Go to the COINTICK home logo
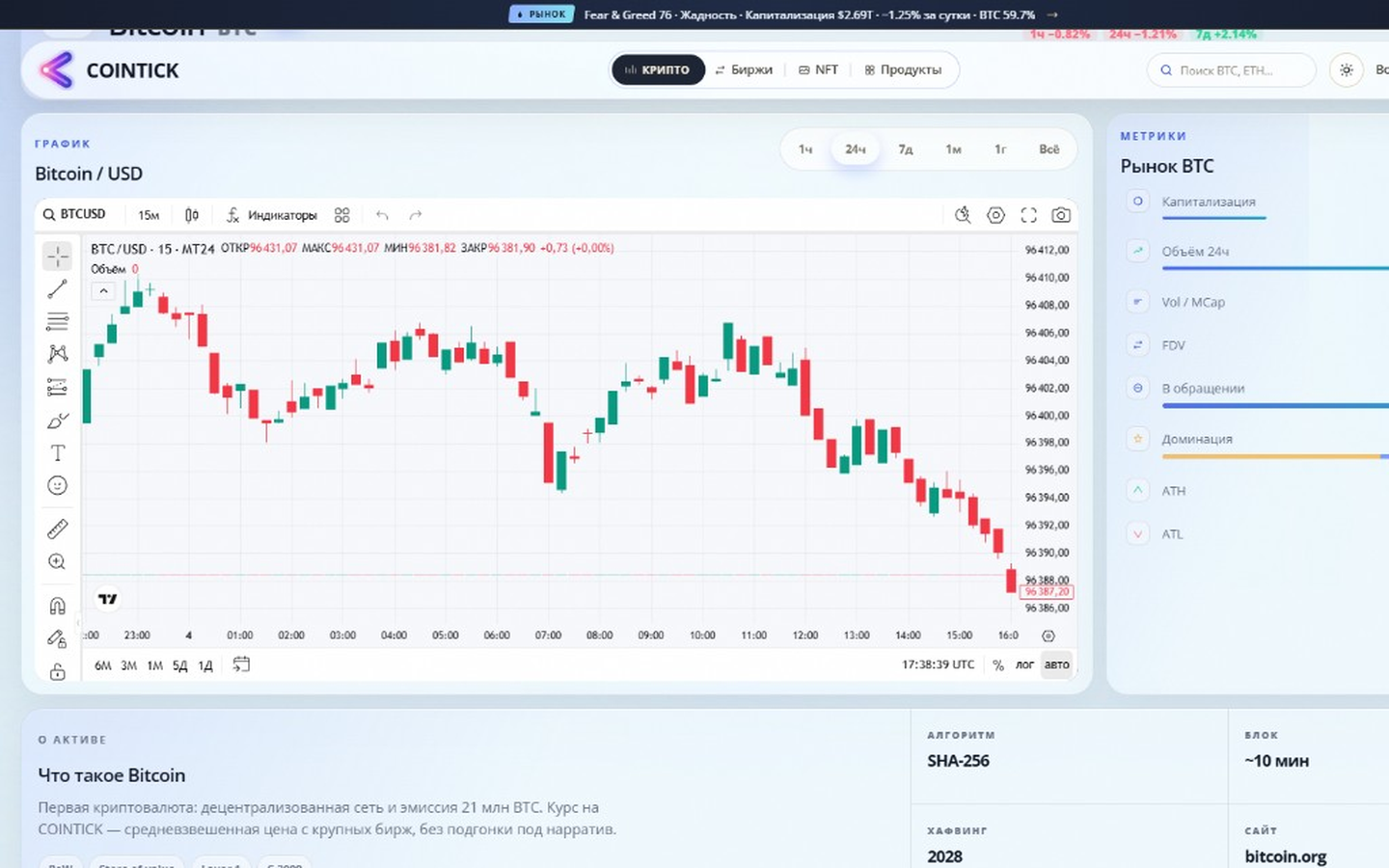This screenshot has height=868, width=1389. pos(109,70)
